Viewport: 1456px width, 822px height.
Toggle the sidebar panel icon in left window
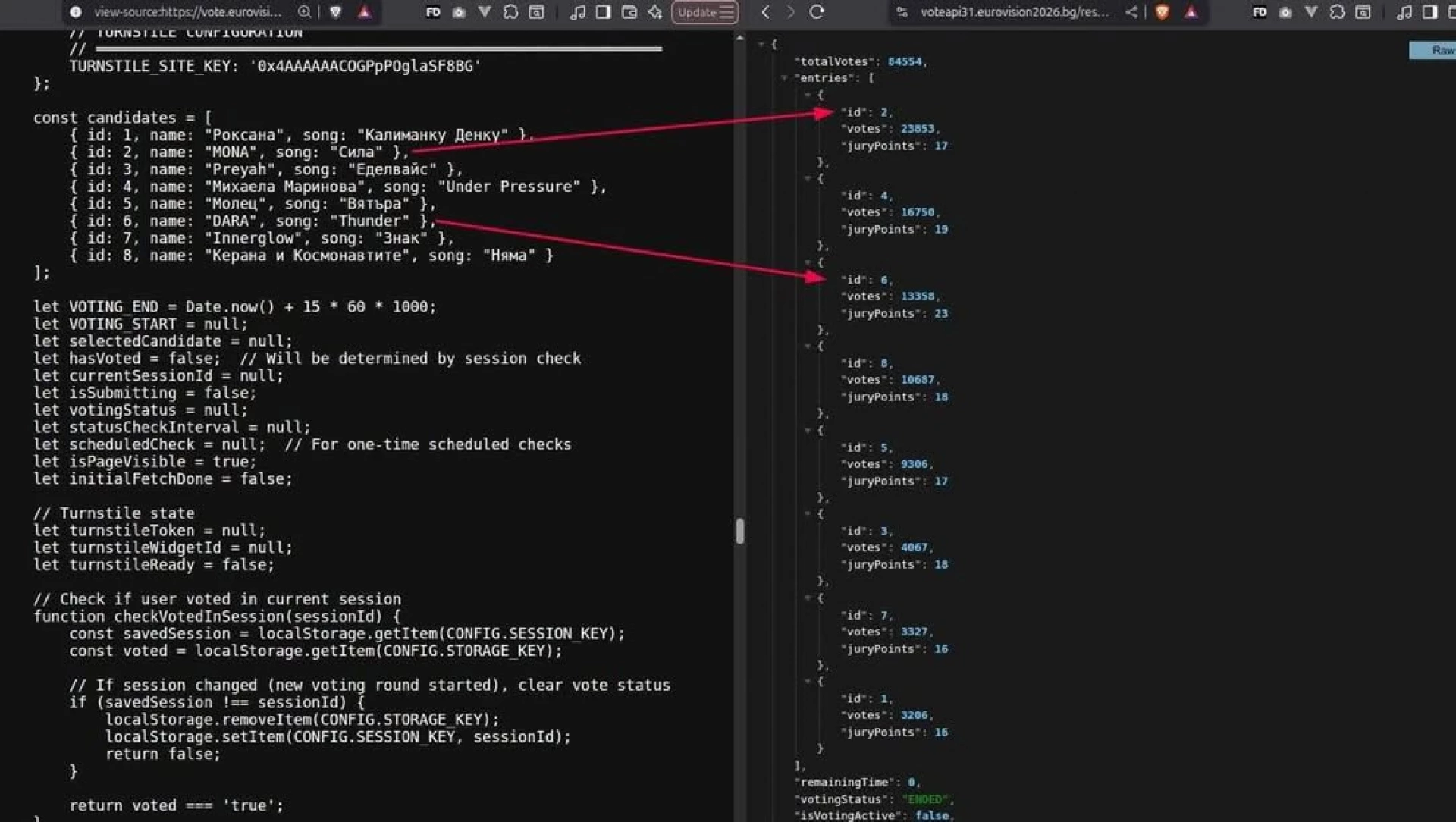point(603,12)
